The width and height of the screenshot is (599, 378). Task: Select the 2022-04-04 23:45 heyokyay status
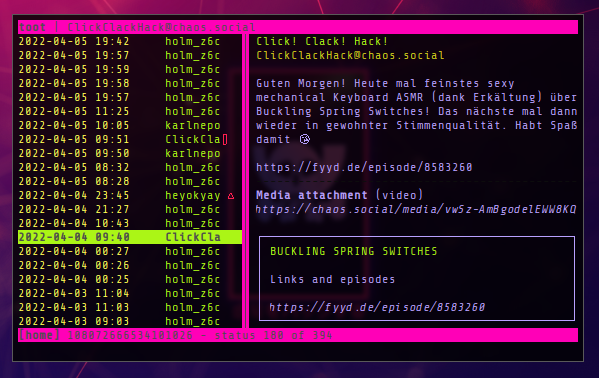[130, 195]
